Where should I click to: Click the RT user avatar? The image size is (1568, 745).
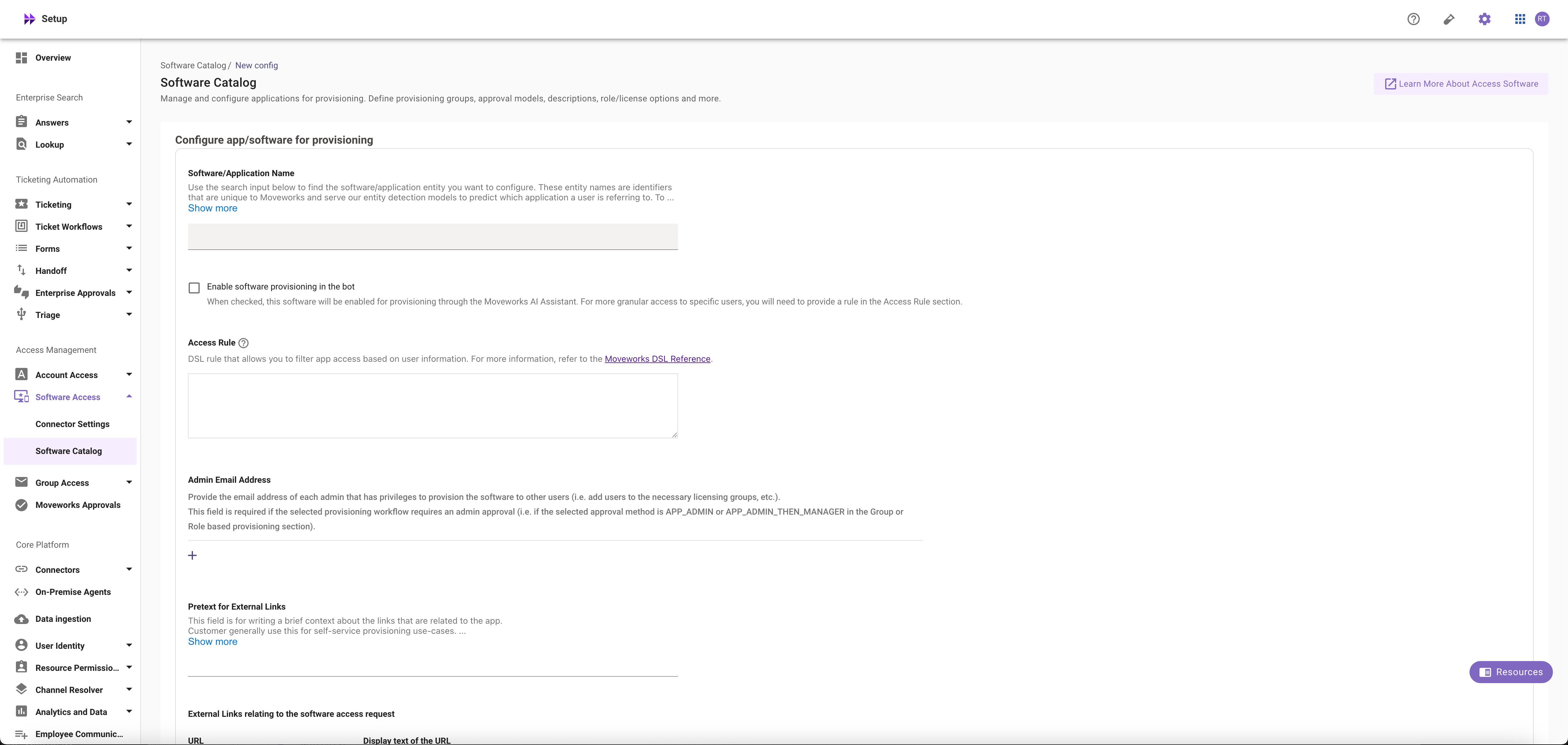coord(1542,19)
